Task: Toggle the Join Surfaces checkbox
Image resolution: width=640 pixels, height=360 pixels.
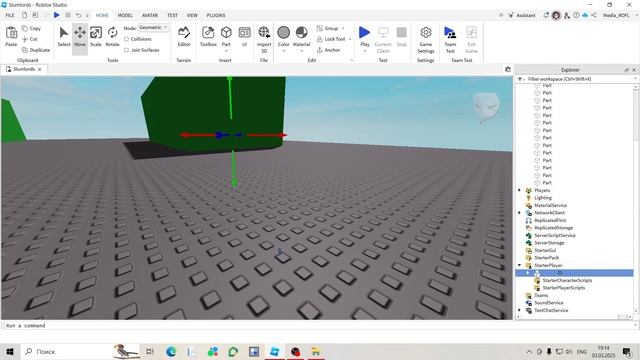Action: [x=126, y=50]
